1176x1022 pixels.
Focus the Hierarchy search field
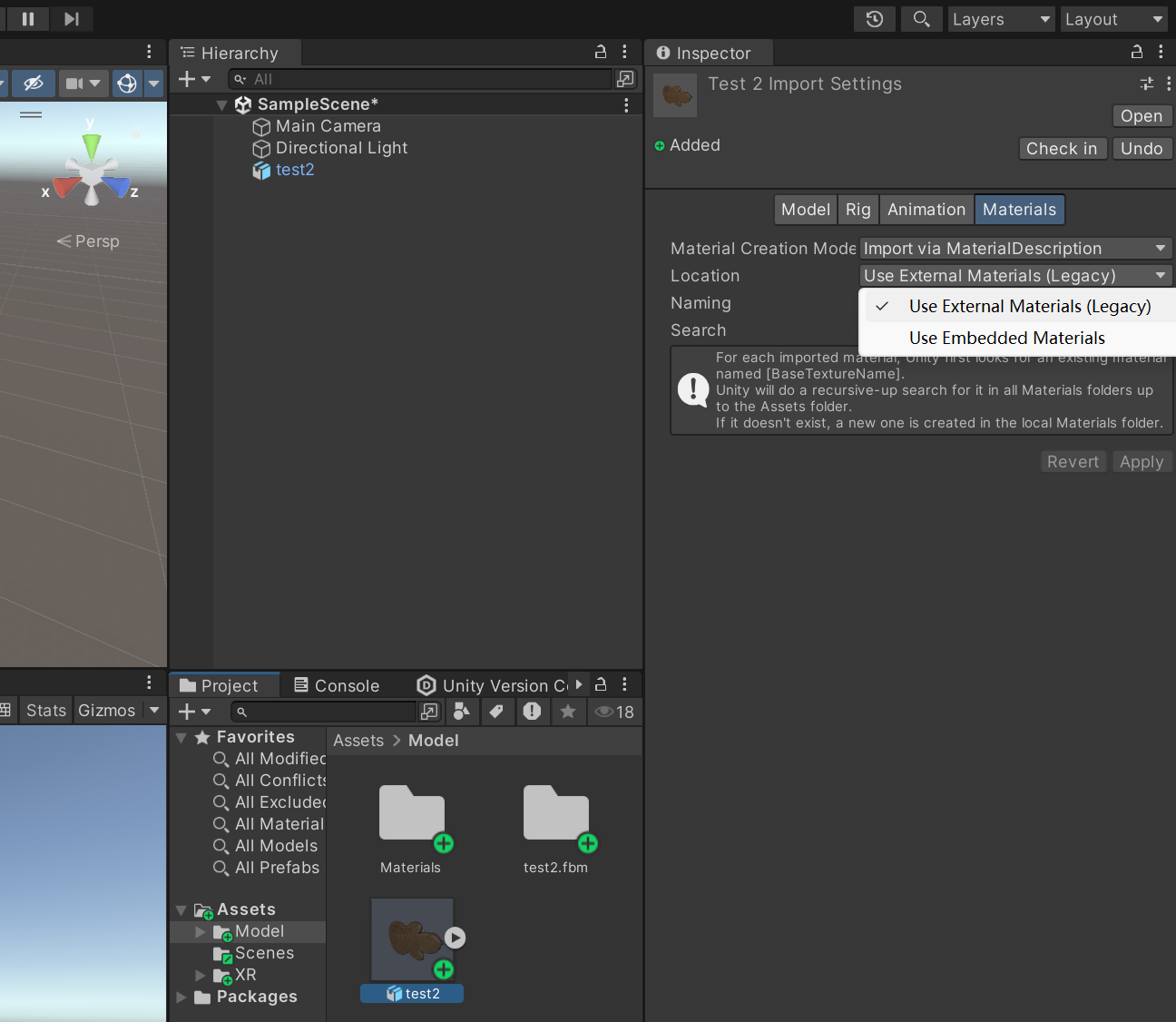[421, 79]
